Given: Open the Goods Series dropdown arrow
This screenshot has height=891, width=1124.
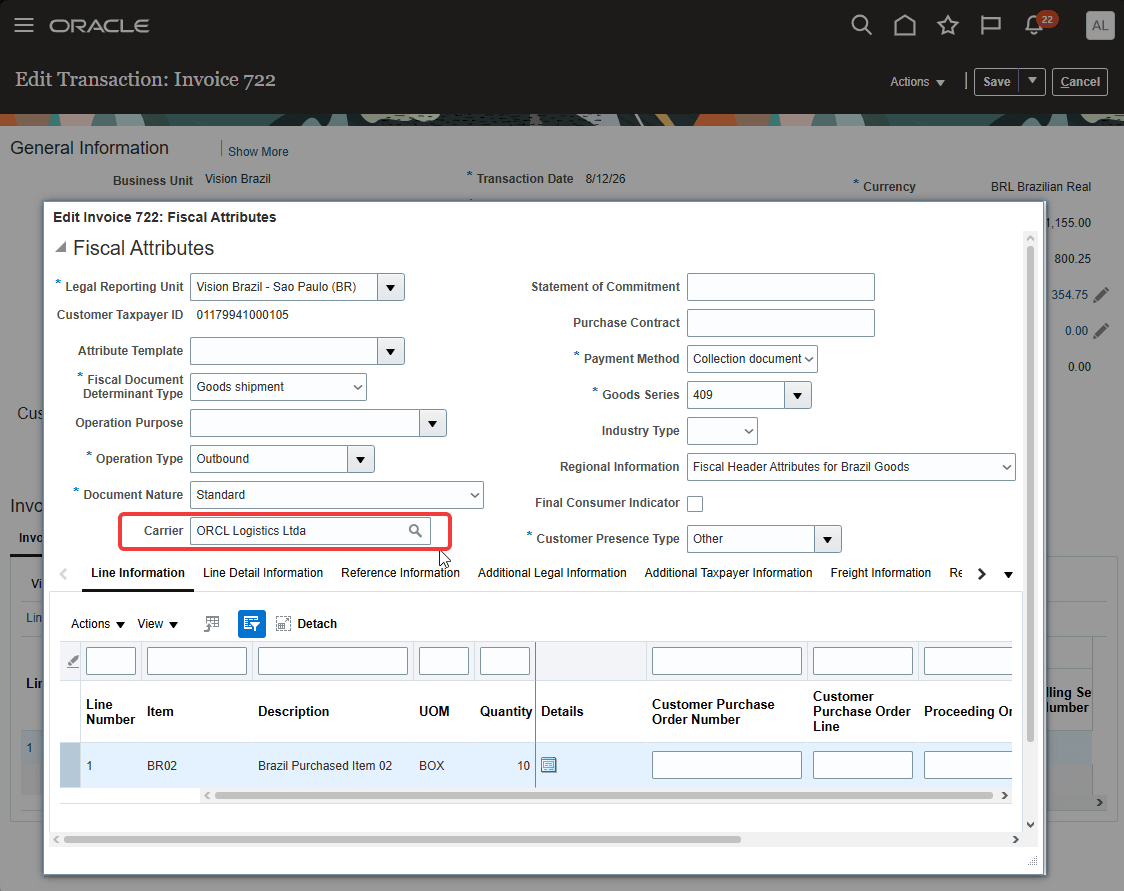Looking at the screenshot, I should click(798, 395).
